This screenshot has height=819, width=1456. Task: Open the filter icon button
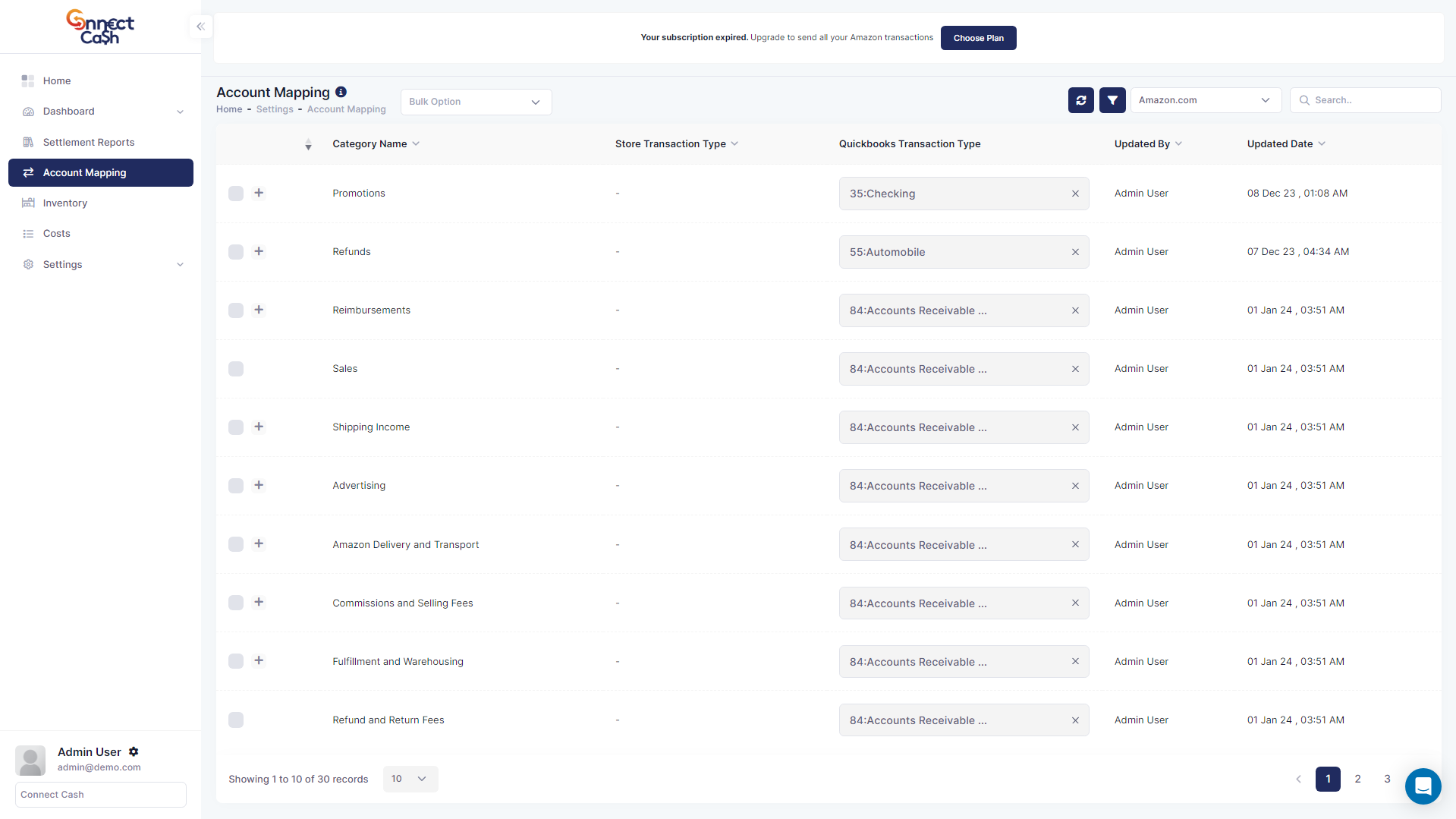coord(1112,100)
